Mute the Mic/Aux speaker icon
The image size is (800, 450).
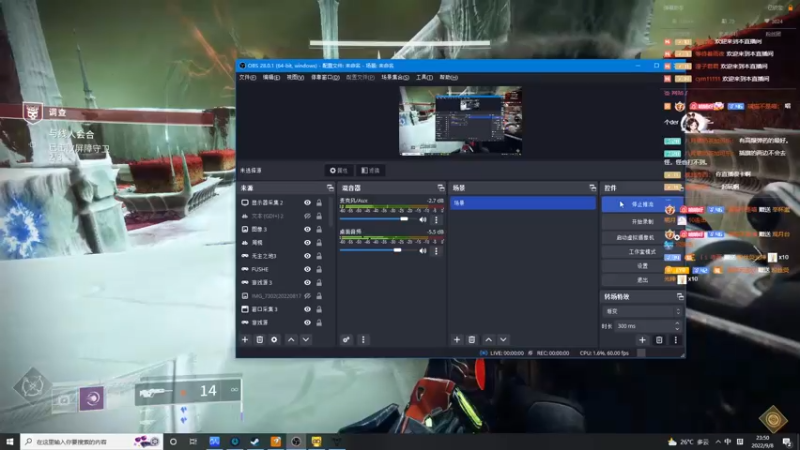pyautogui.click(x=423, y=220)
